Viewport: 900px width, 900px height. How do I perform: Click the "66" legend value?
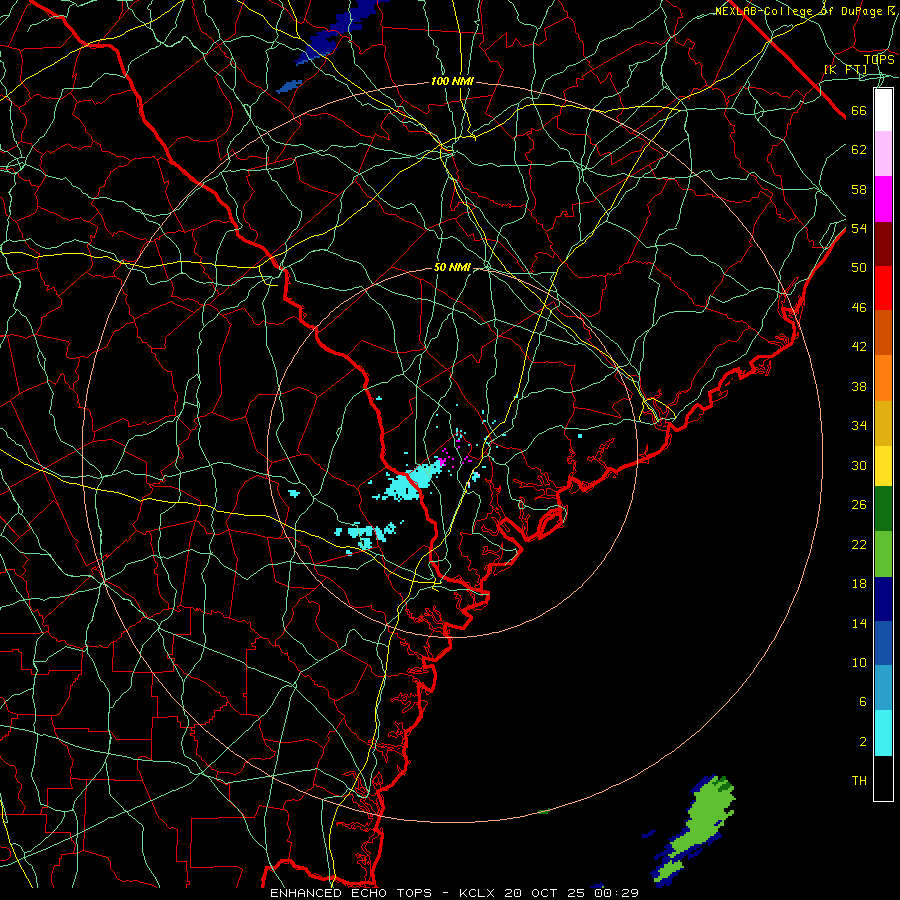(x=859, y=111)
